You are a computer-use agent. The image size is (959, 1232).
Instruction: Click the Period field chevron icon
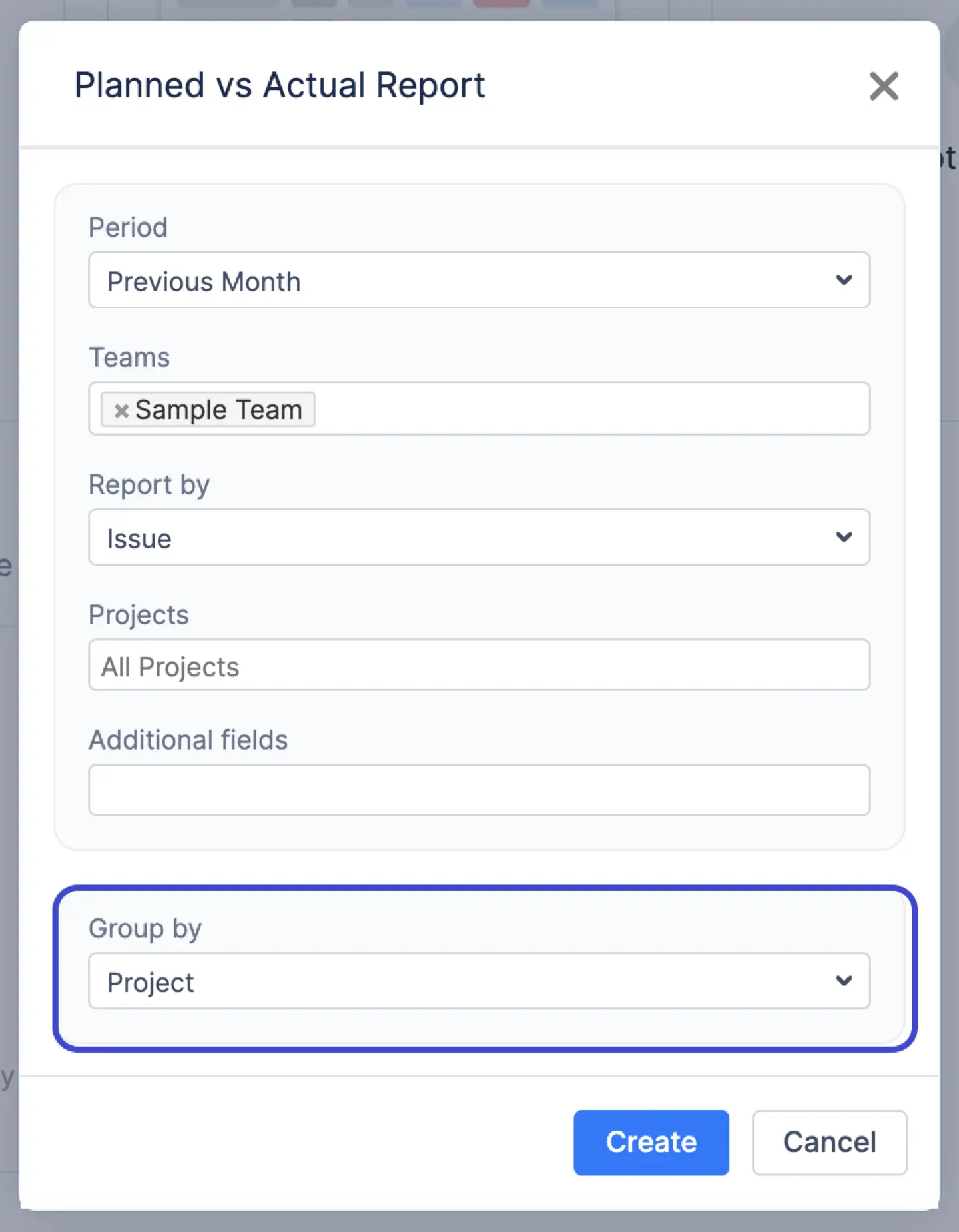pyautogui.click(x=844, y=281)
